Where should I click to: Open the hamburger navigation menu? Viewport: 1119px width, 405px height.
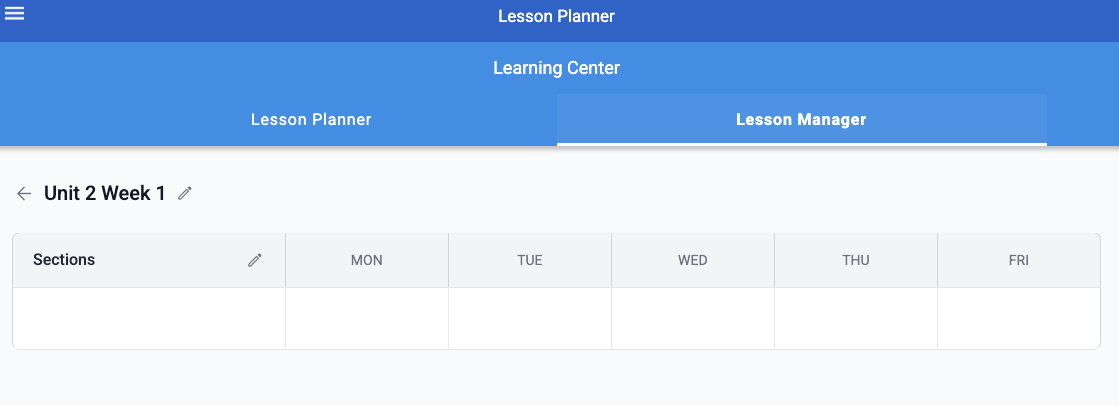pyautogui.click(x=14, y=14)
